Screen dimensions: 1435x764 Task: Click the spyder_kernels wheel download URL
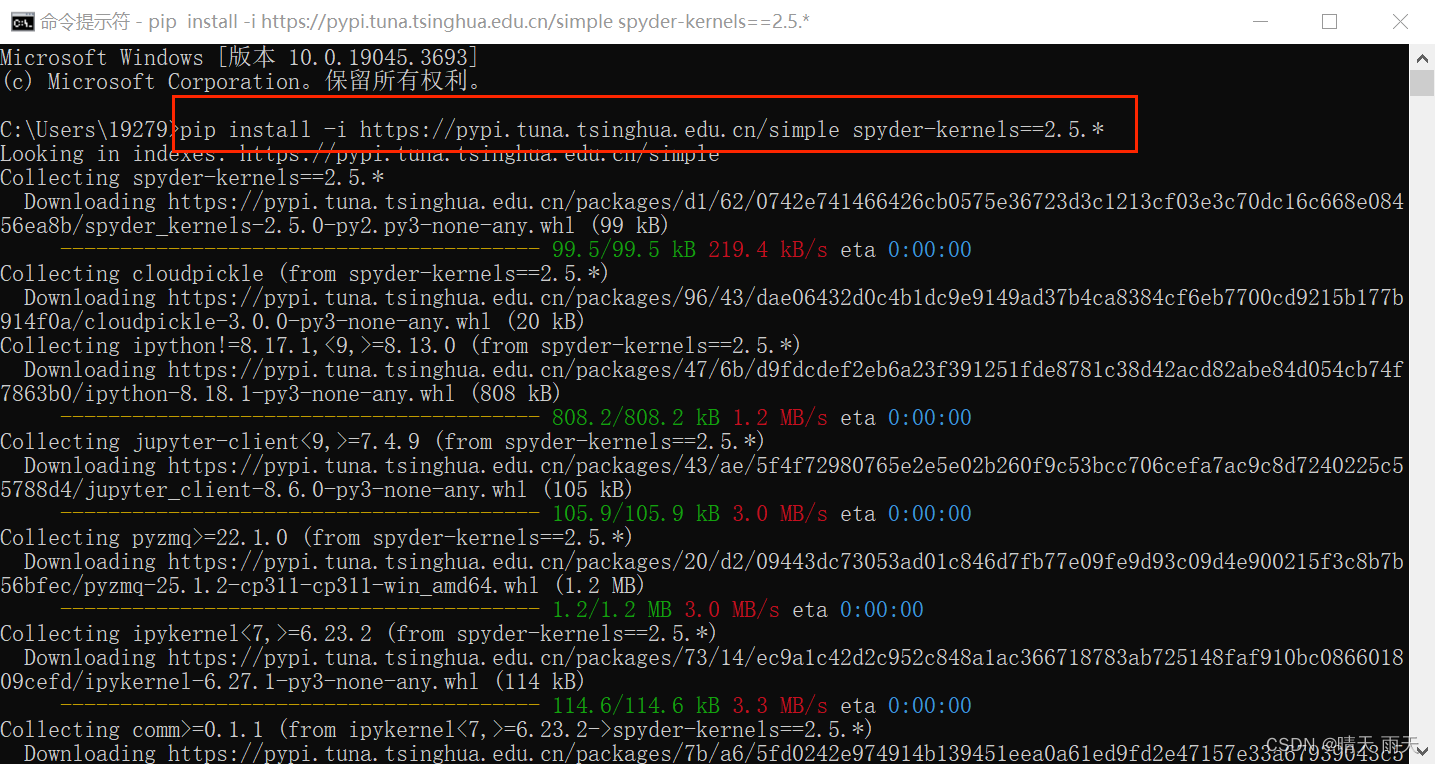pos(700,201)
